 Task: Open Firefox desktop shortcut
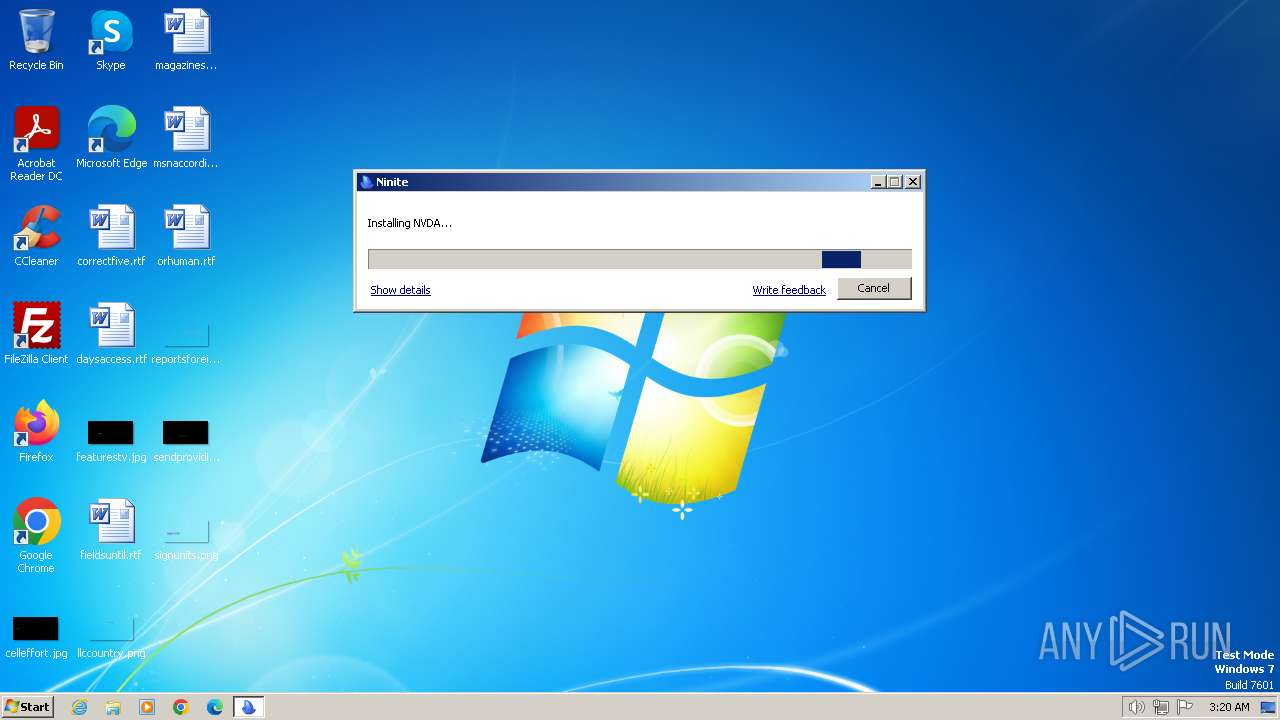click(36, 432)
